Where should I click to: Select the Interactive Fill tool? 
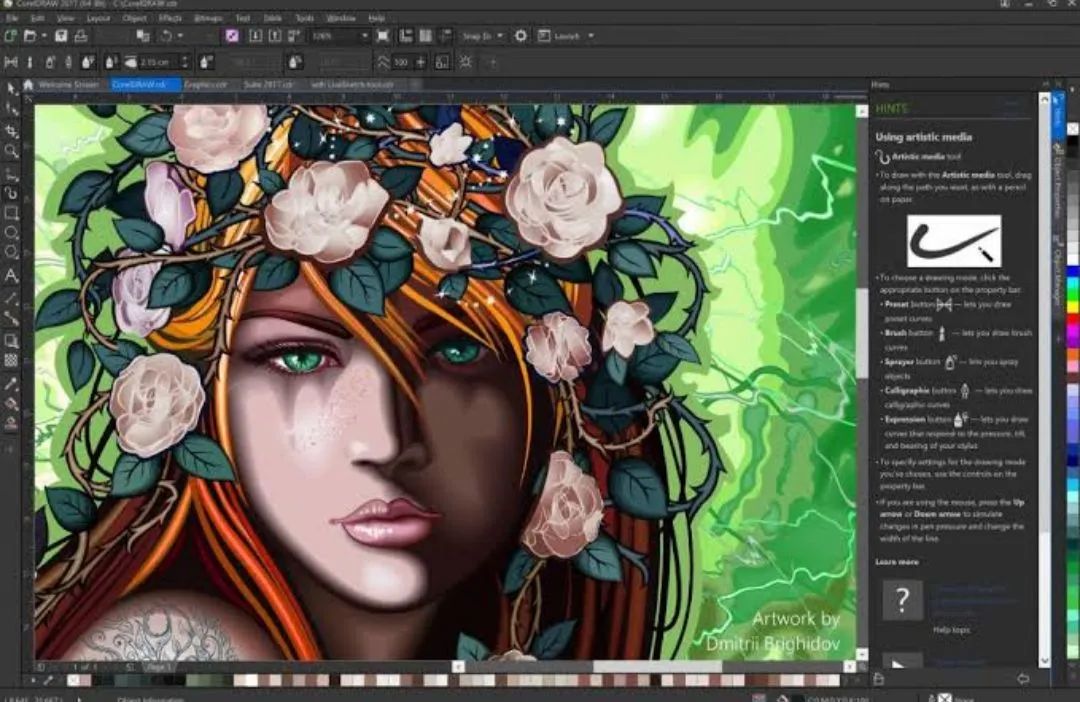coord(12,404)
